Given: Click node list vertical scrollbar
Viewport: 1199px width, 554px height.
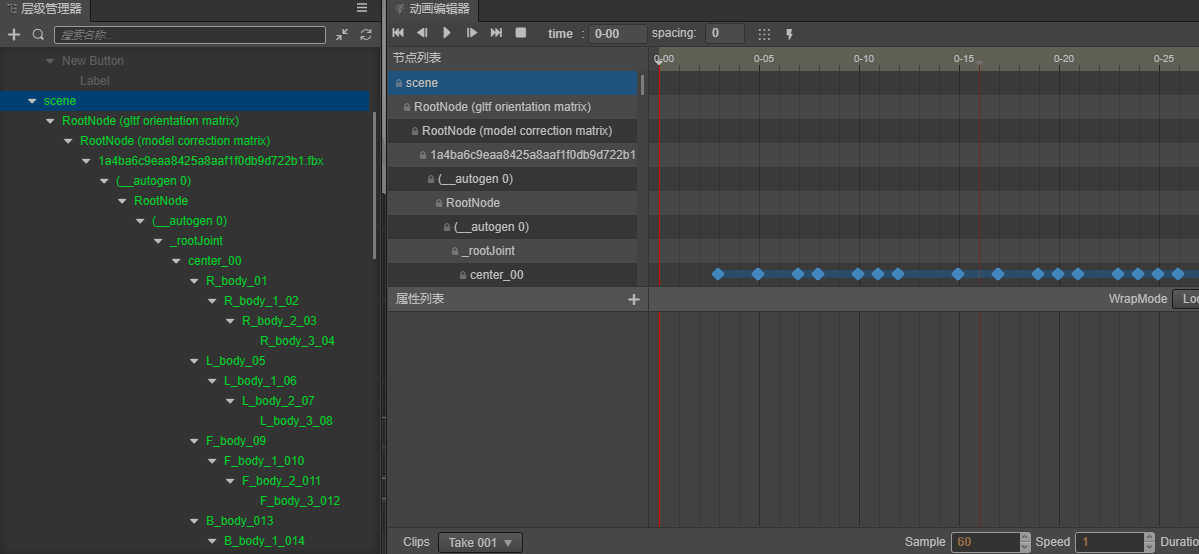Looking at the screenshot, I should point(642,84).
